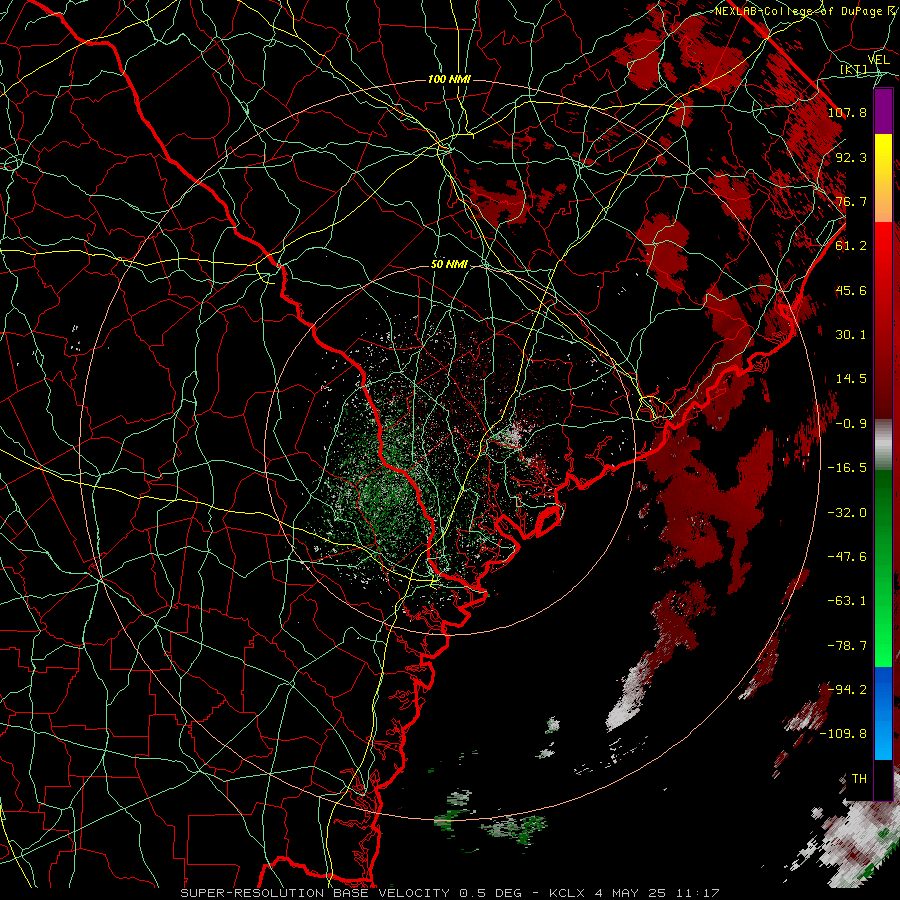Click the 61.2 velocity scale value
The height and width of the screenshot is (900, 900).
[851, 246]
